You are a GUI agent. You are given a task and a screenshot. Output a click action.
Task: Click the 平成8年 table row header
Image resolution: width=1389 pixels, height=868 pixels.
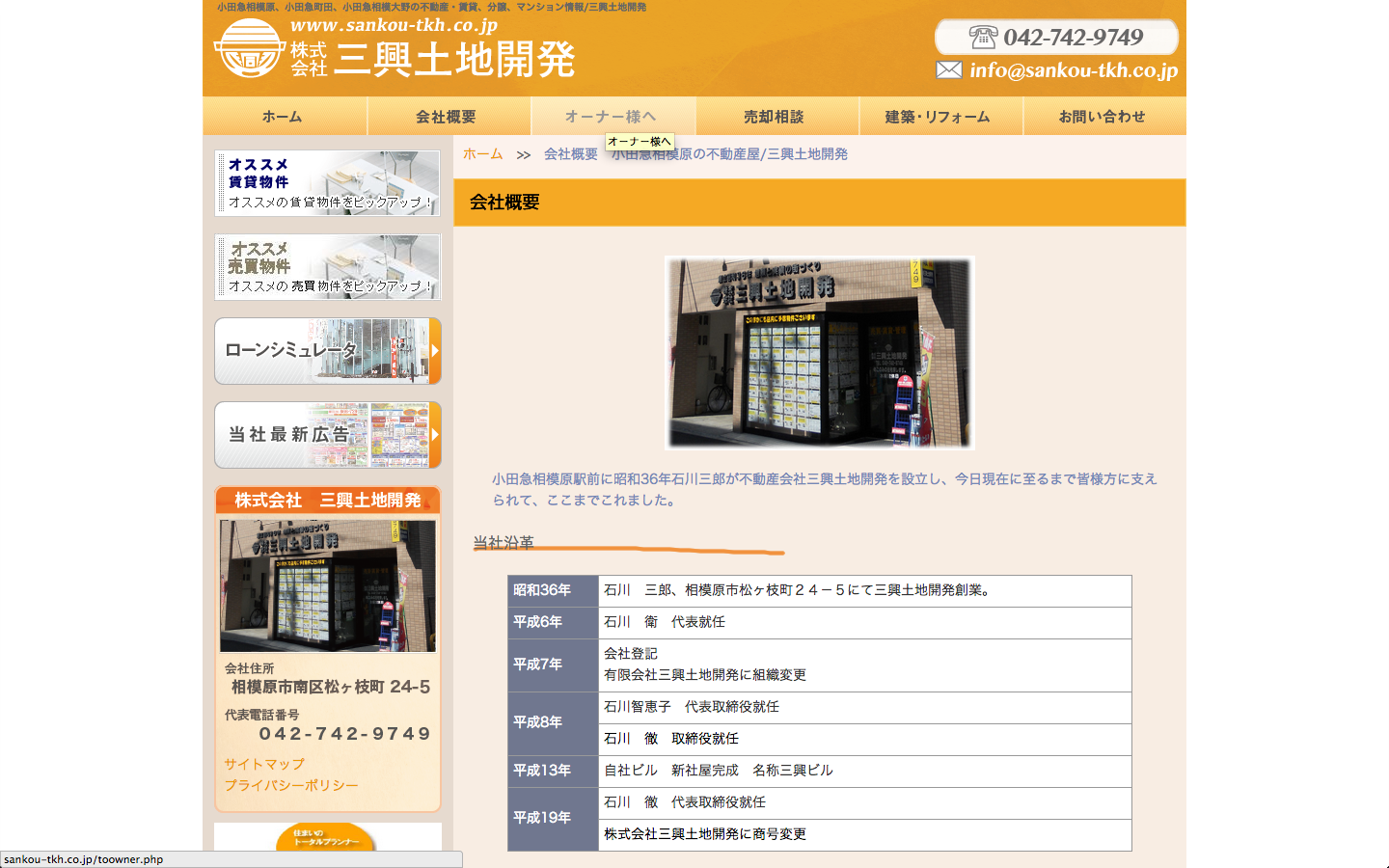point(554,722)
